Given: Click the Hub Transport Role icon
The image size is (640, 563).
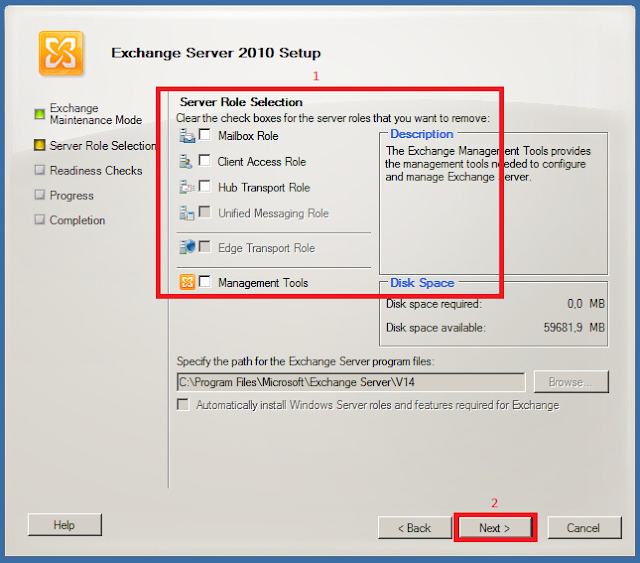Looking at the screenshot, I should 187,187.
